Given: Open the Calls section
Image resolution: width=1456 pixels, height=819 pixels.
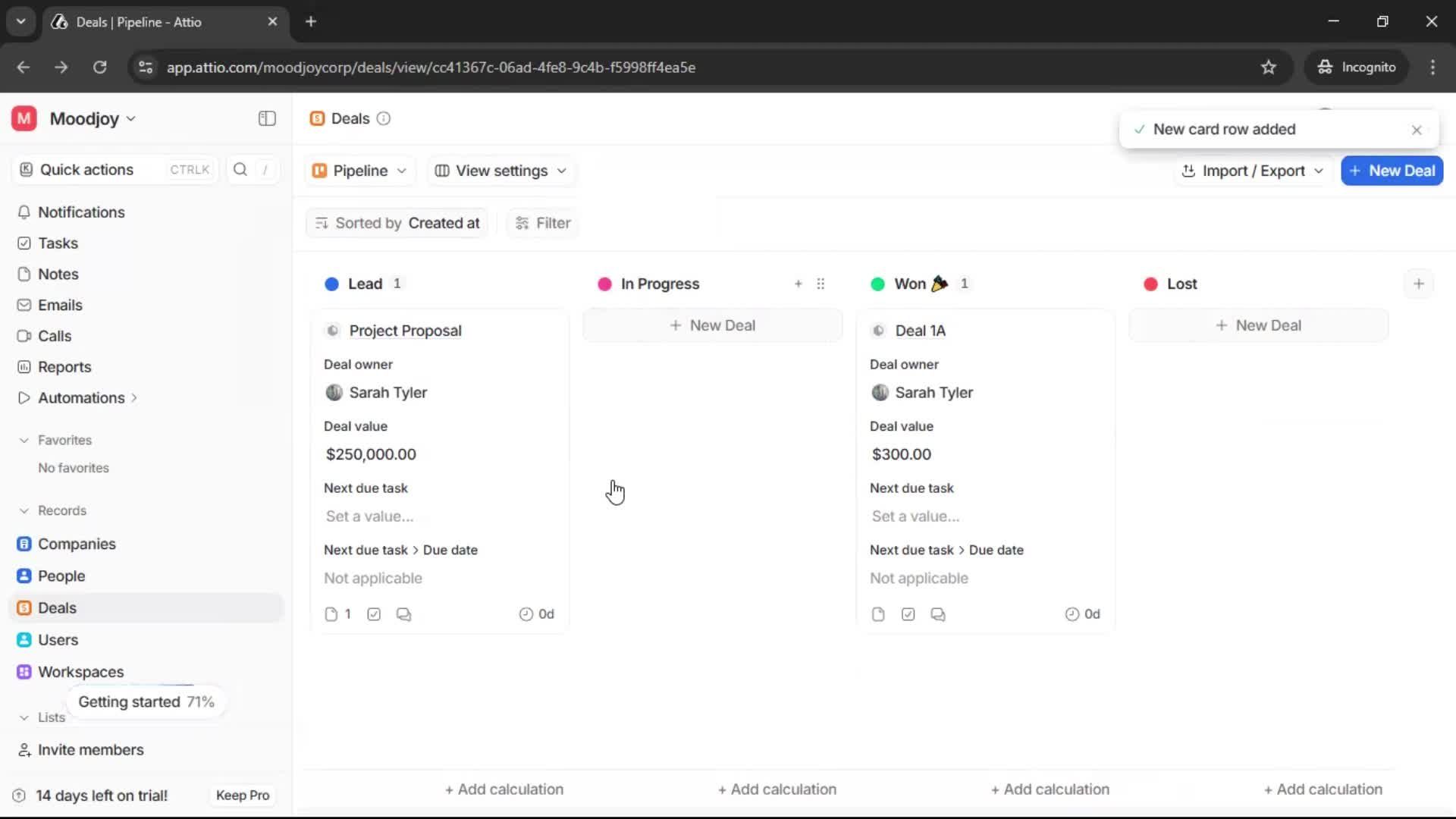Looking at the screenshot, I should point(54,336).
